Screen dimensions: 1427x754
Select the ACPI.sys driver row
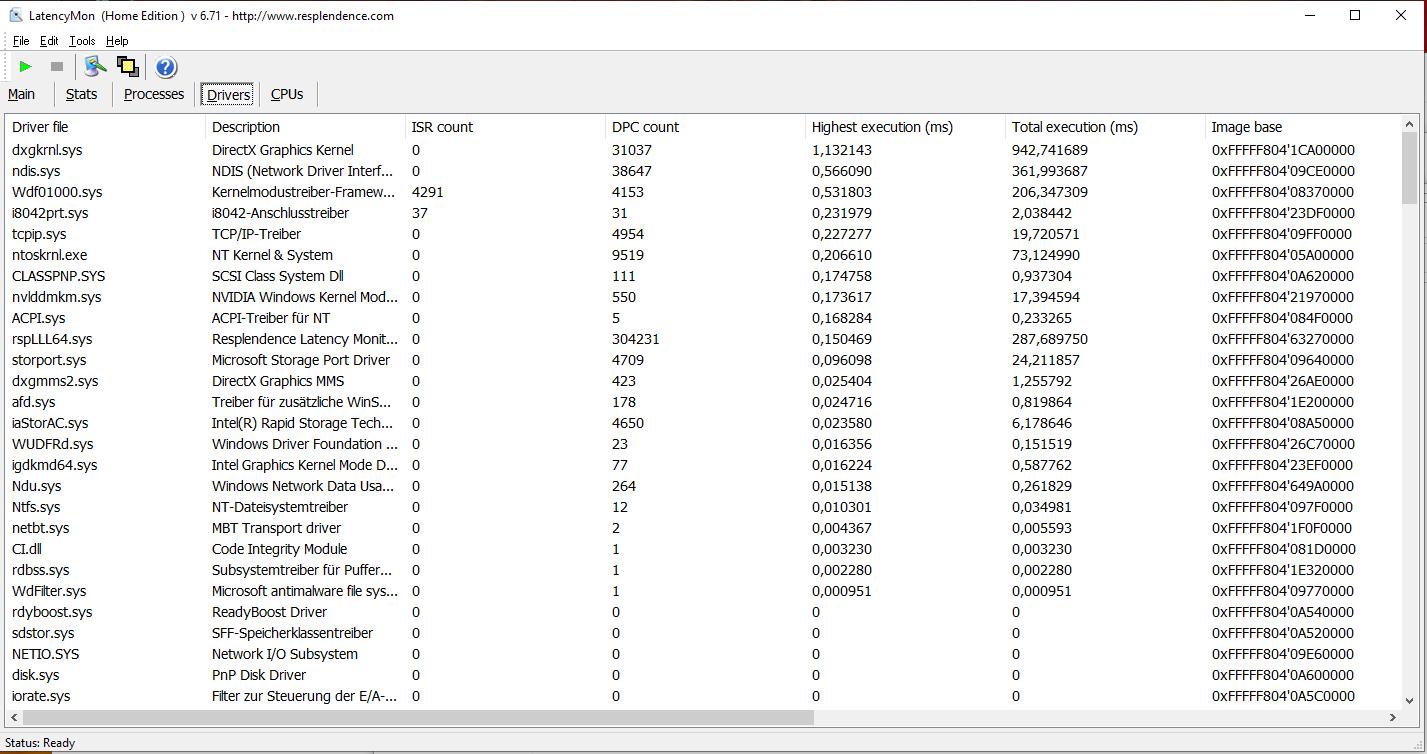704,318
